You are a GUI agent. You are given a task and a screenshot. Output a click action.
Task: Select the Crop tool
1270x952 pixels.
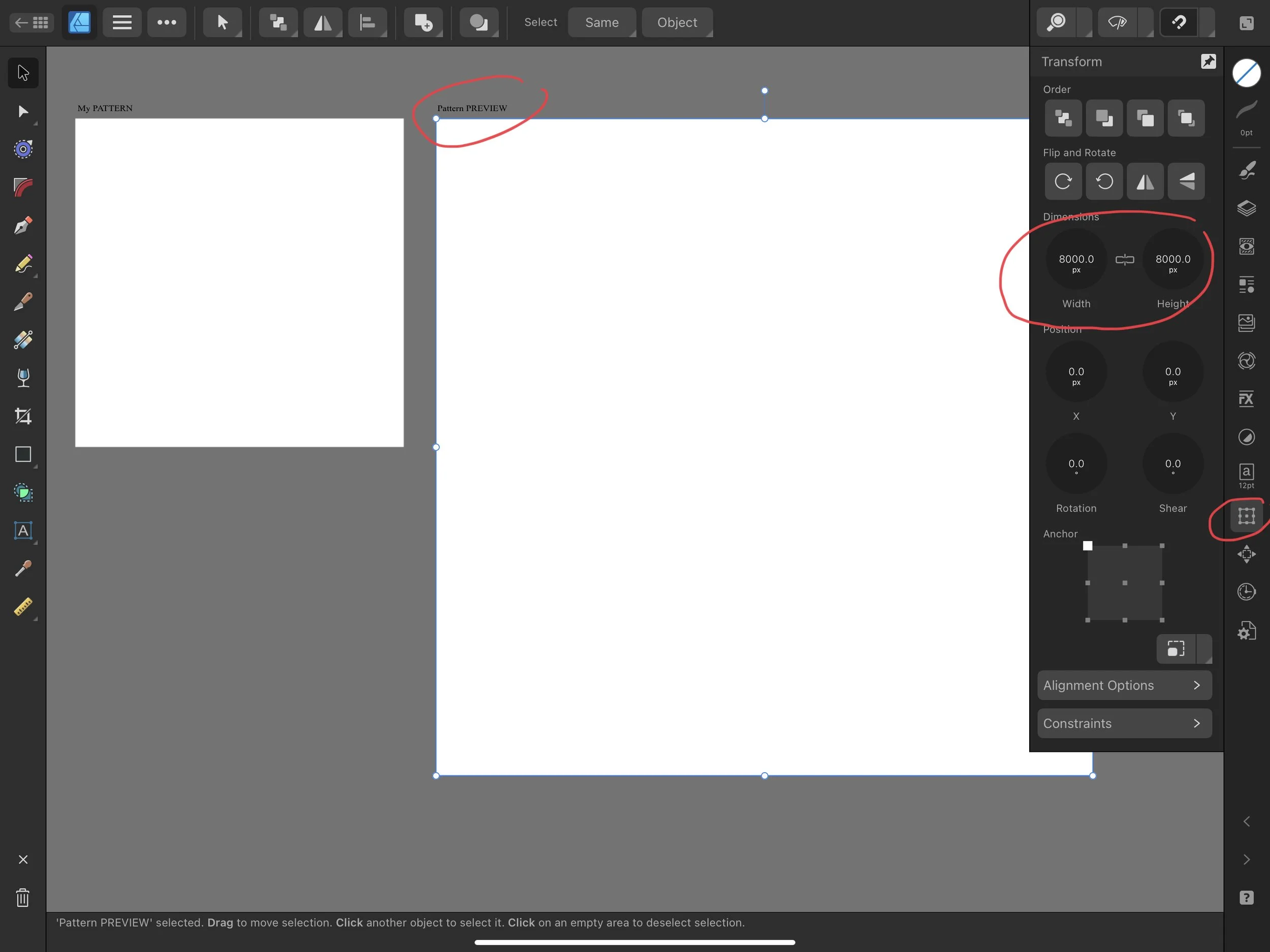click(23, 416)
